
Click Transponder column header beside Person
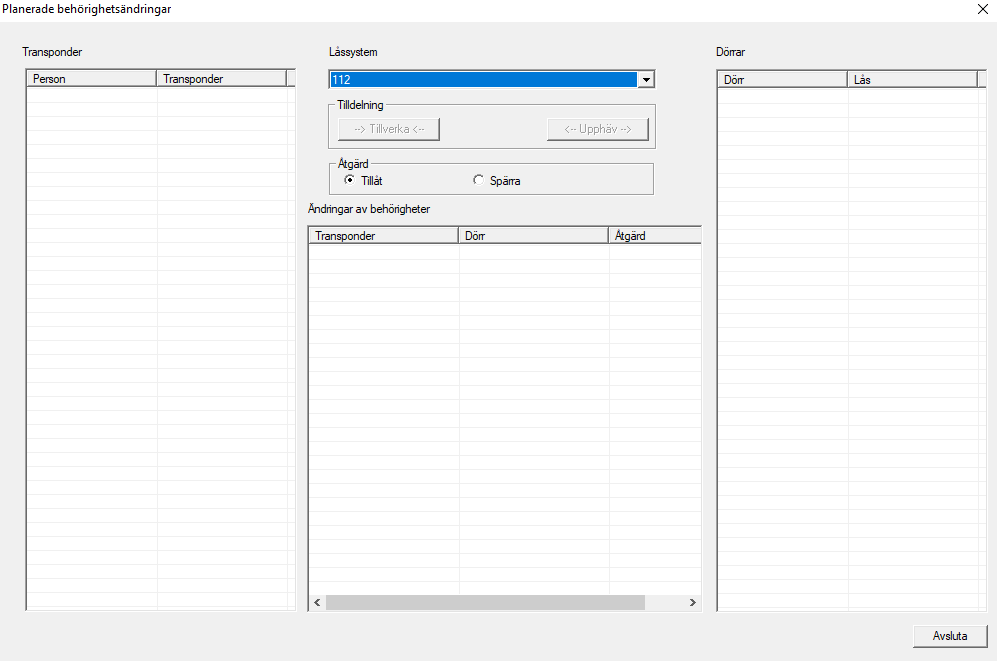(x=221, y=78)
